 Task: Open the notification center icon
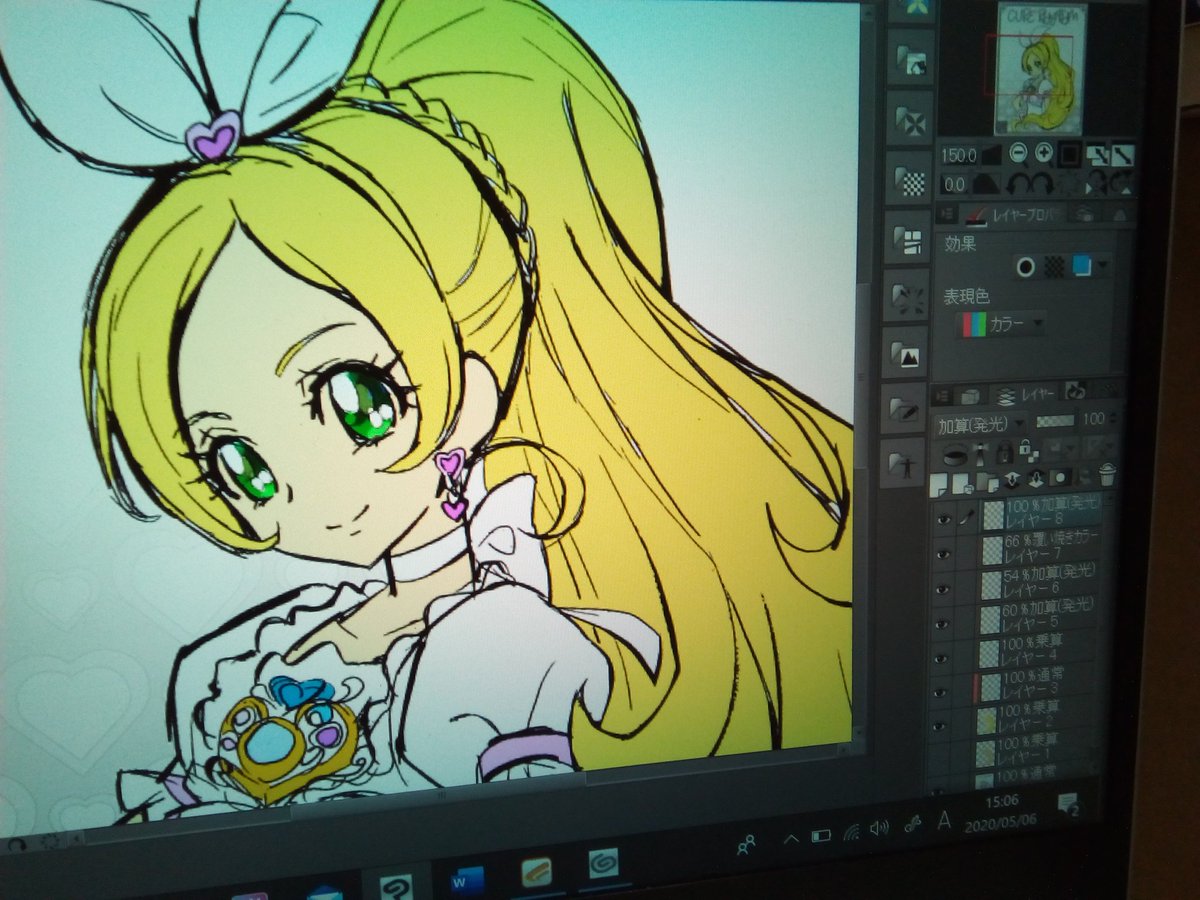pyautogui.click(x=1067, y=803)
